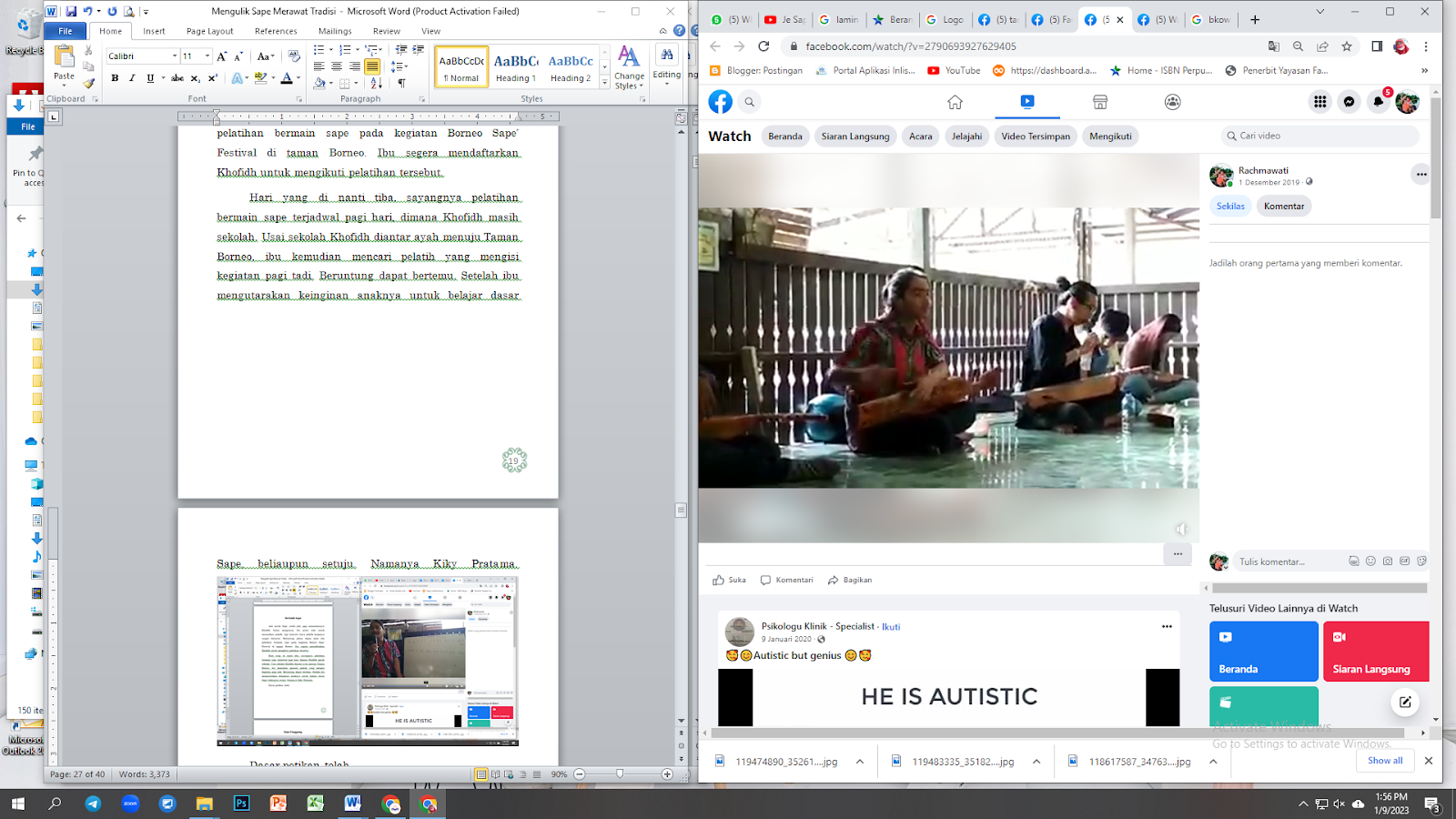Click the Video Tersimpan button
The width and height of the screenshot is (1456, 819).
(1036, 136)
